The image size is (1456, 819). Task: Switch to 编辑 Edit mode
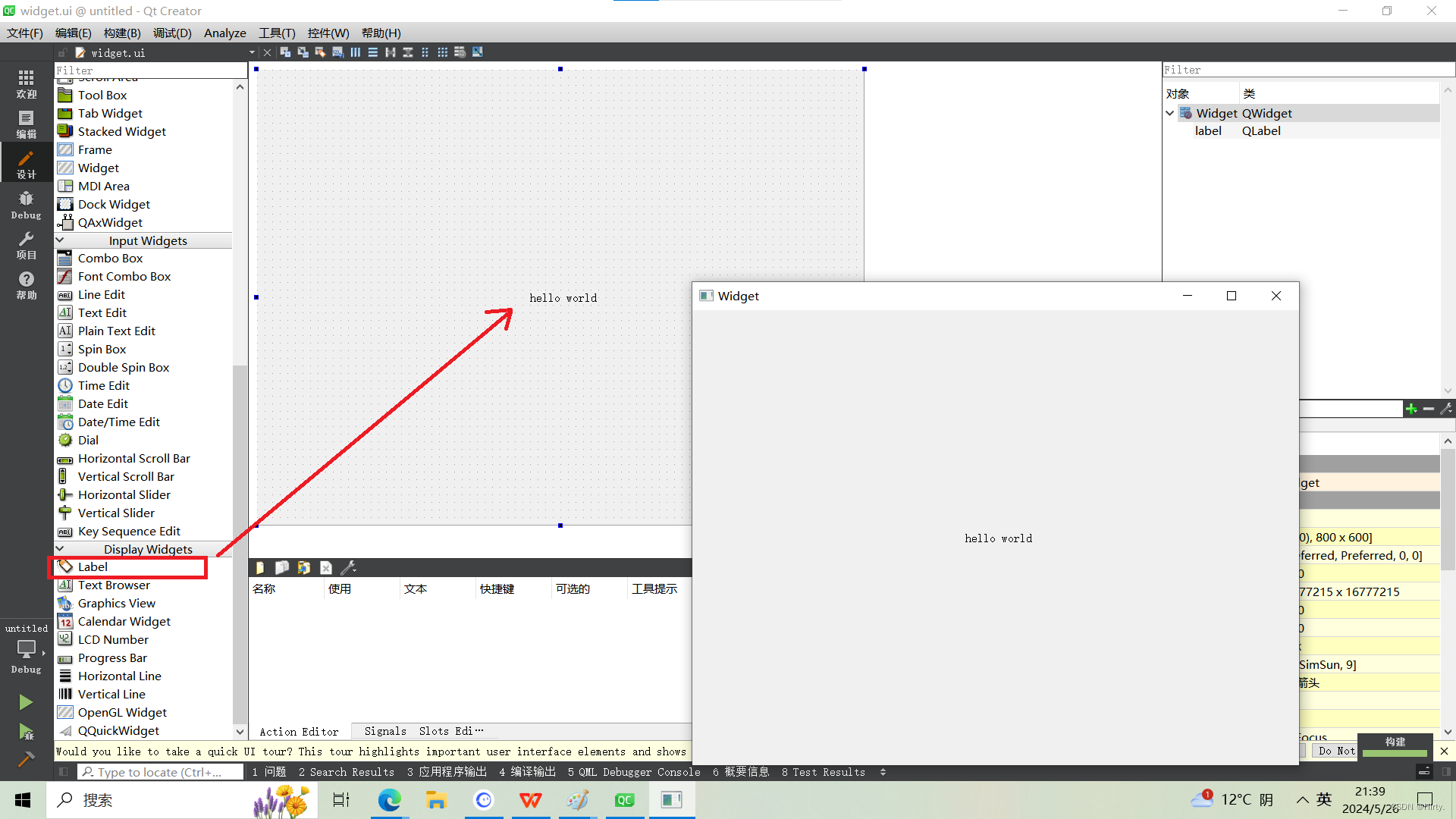(x=27, y=124)
